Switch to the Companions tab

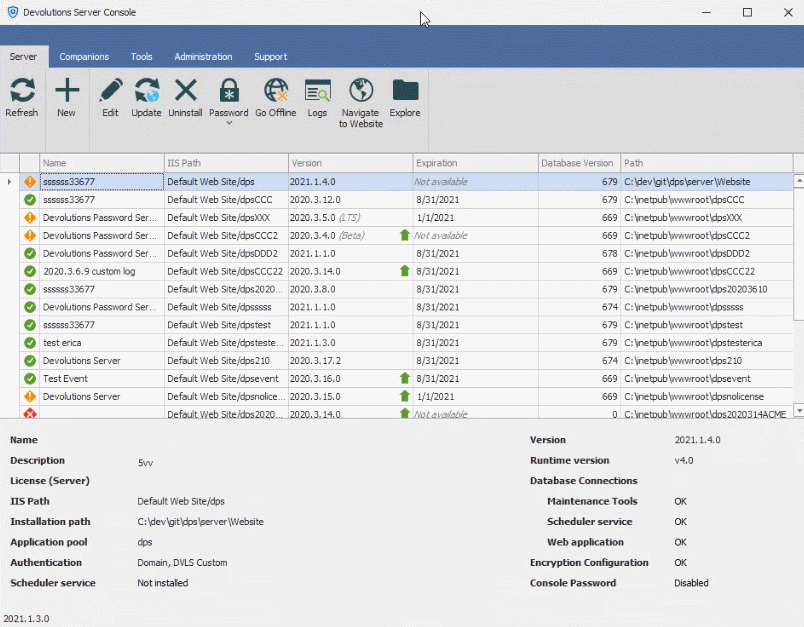coord(84,57)
